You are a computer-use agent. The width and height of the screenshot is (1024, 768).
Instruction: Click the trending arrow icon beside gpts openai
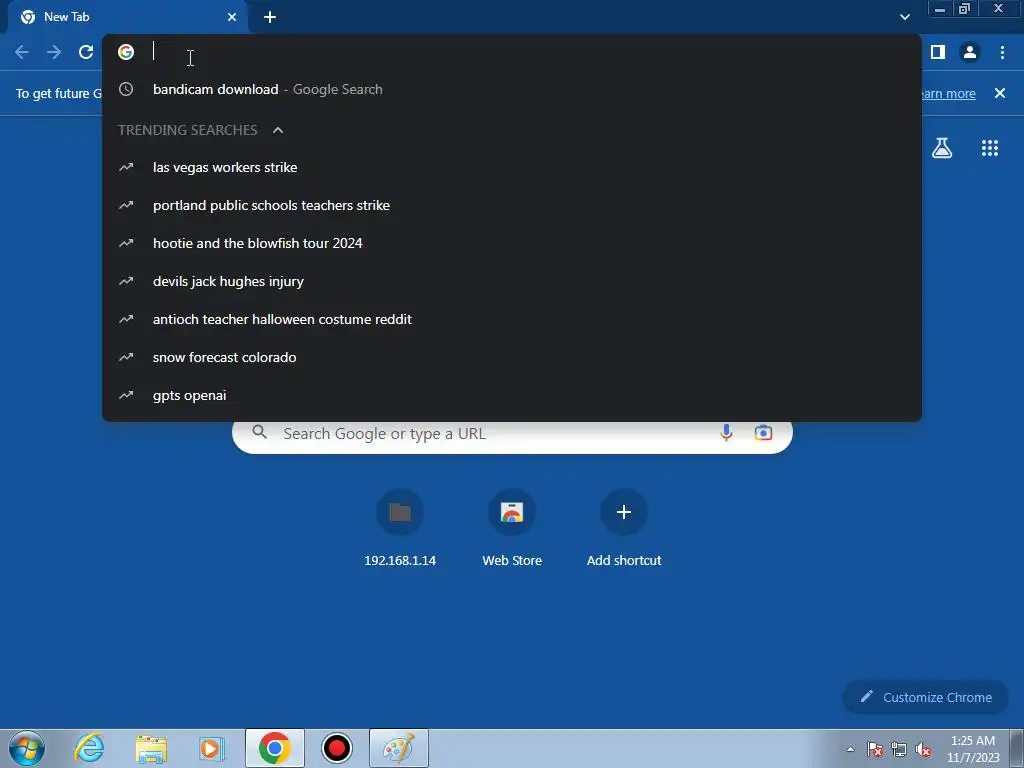tap(126, 395)
